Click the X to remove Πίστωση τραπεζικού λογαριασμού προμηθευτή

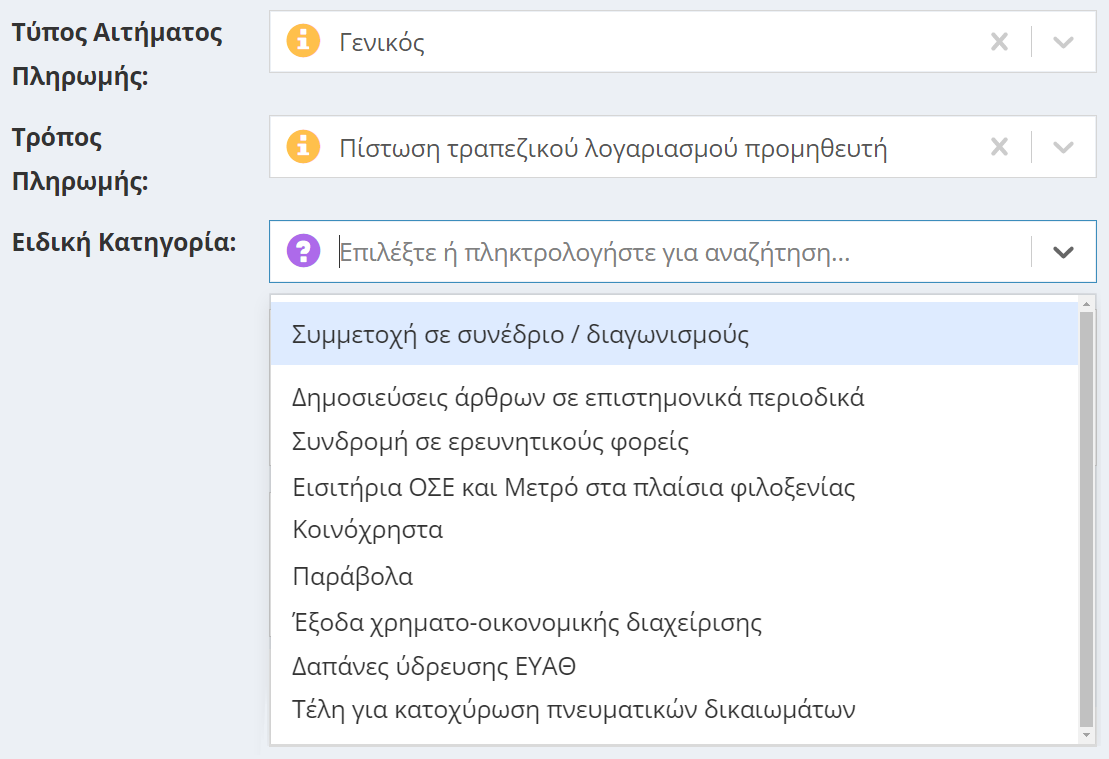(998, 146)
